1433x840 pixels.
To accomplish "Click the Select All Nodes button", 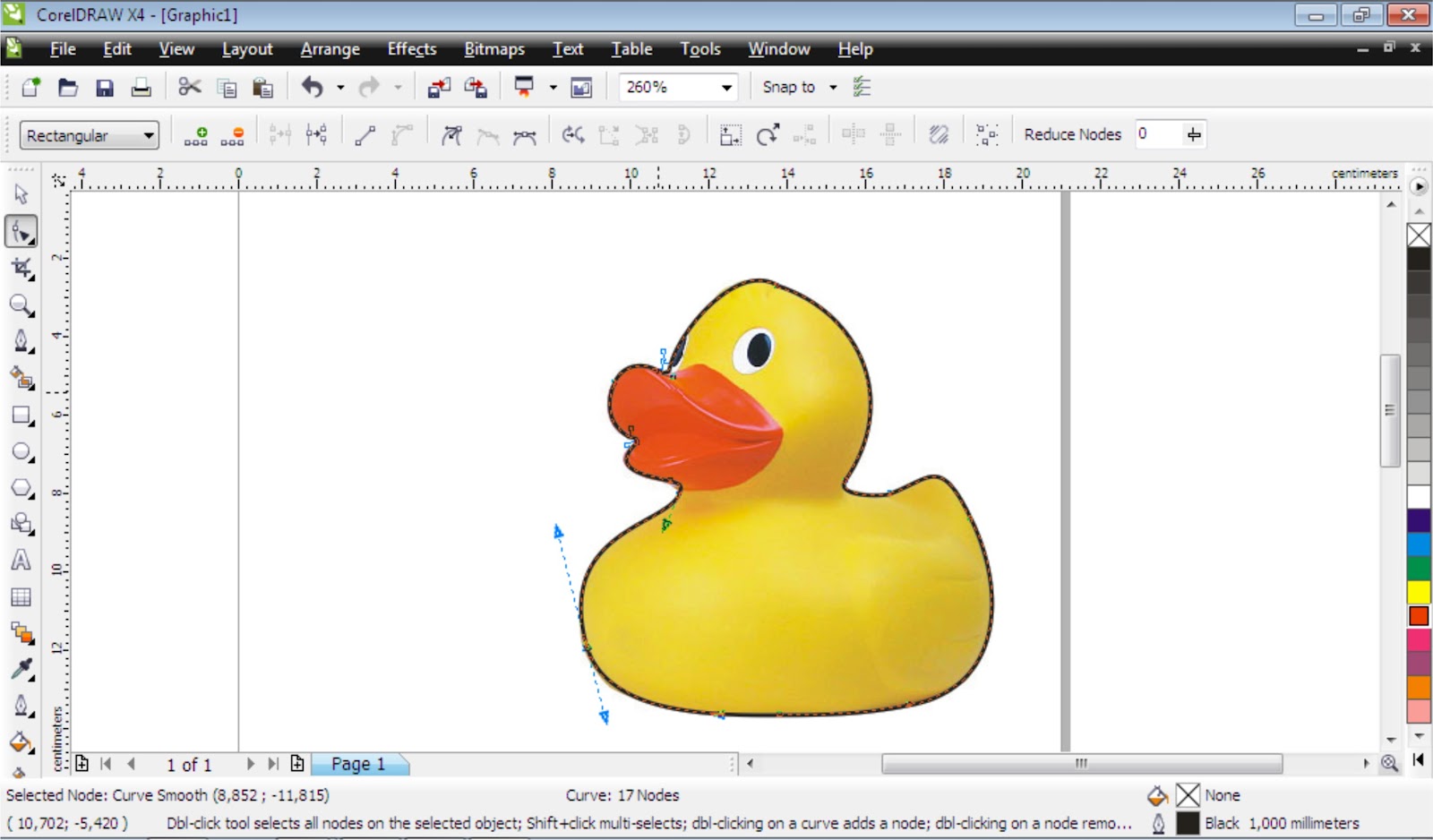I will tap(986, 134).
